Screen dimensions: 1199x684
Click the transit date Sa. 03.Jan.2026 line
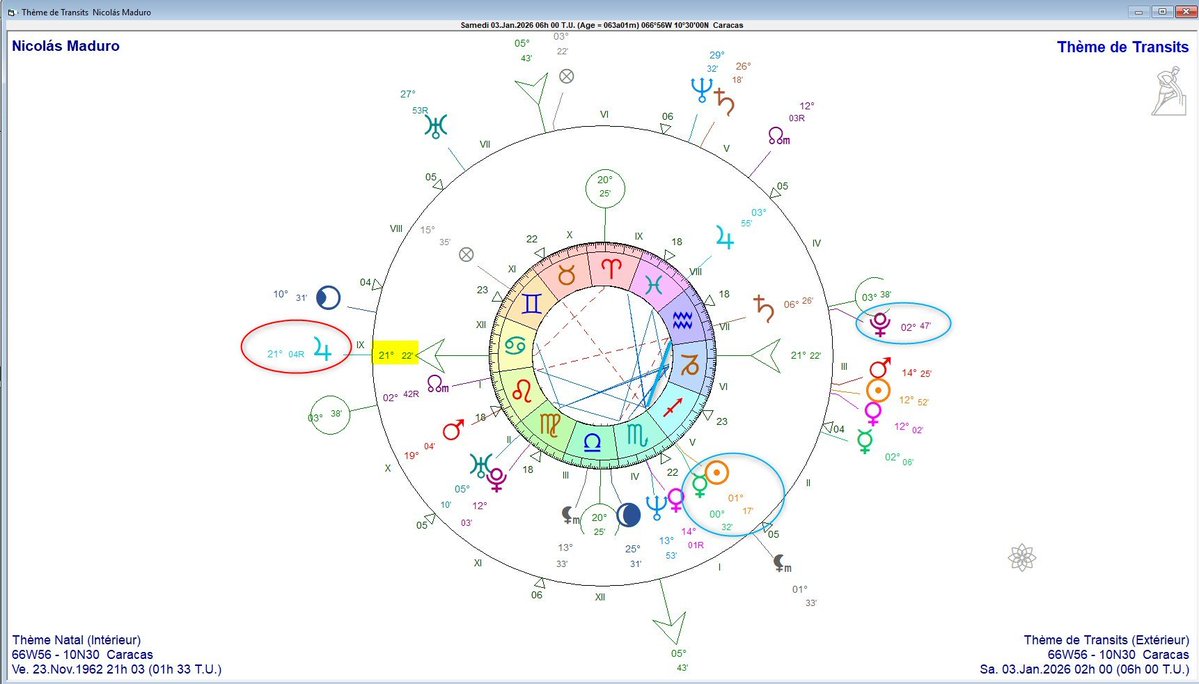(1085, 669)
